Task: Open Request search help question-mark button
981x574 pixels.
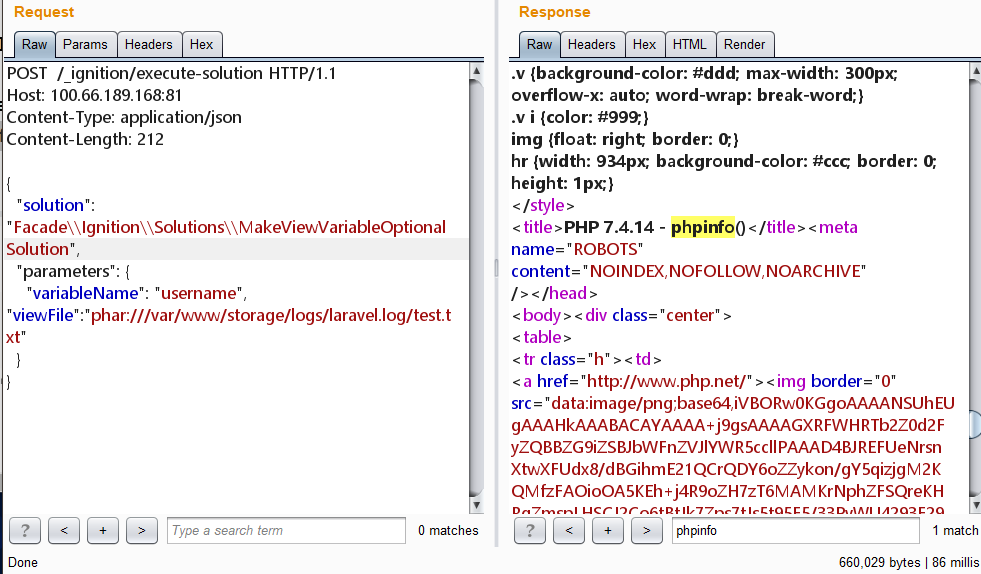Action: pos(25,531)
